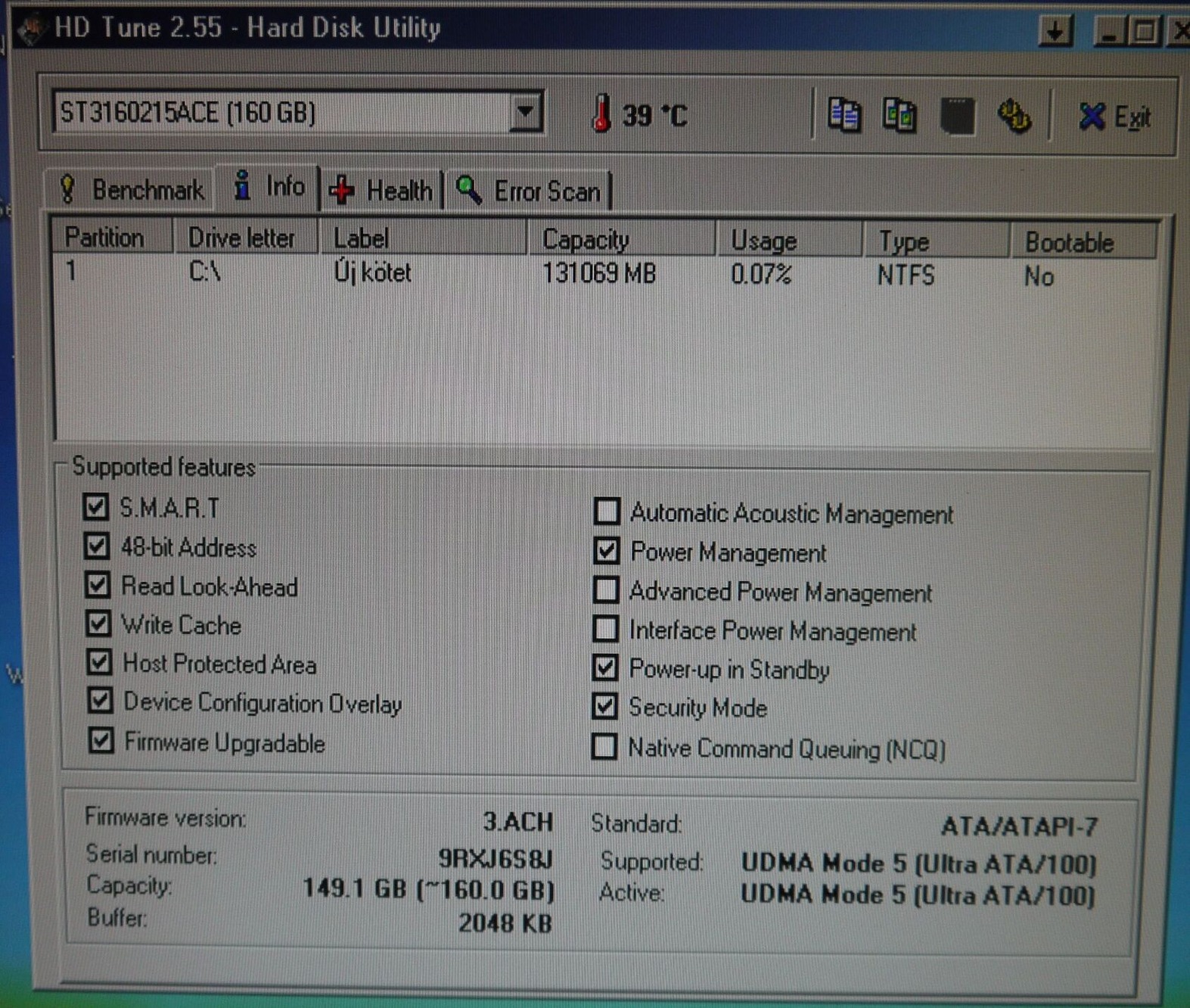1190x1008 pixels.
Task: Click the 2048 KB buffer value
Action: pyautogui.click(x=505, y=923)
